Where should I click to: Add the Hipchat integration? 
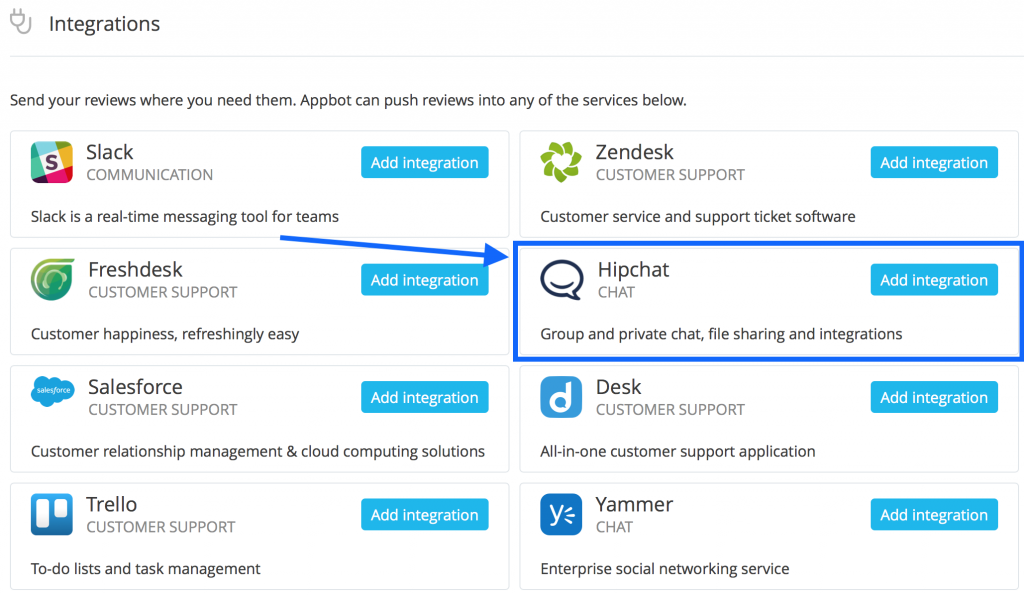pyautogui.click(x=934, y=279)
